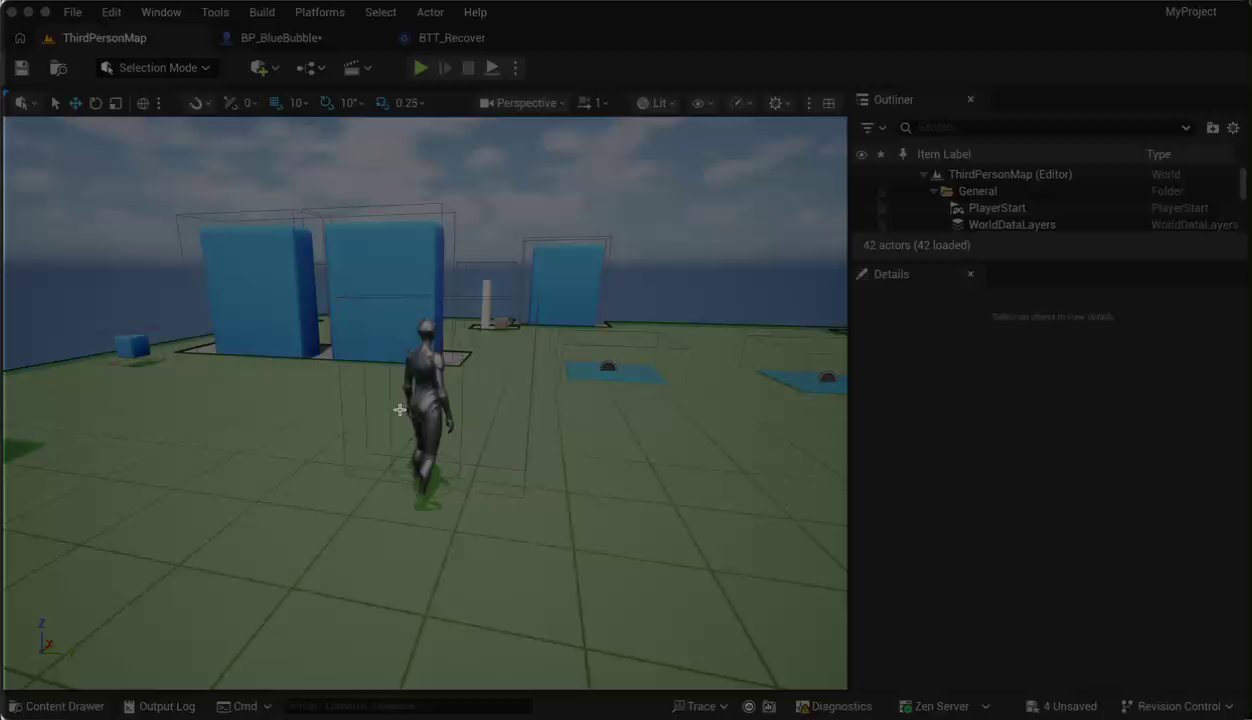This screenshot has height=720, width=1252.
Task: Click the Outliner pin column header
Action: pos(903,155)
